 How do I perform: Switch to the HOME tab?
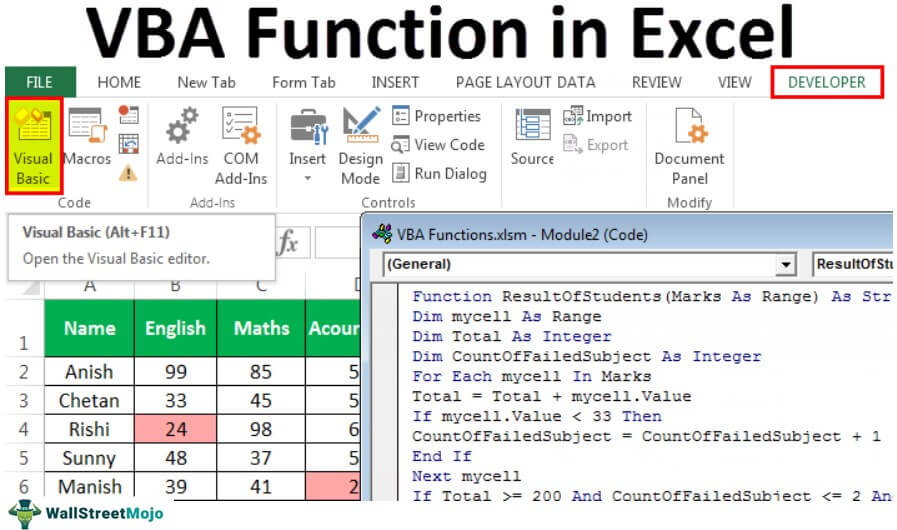pos(119,82)
